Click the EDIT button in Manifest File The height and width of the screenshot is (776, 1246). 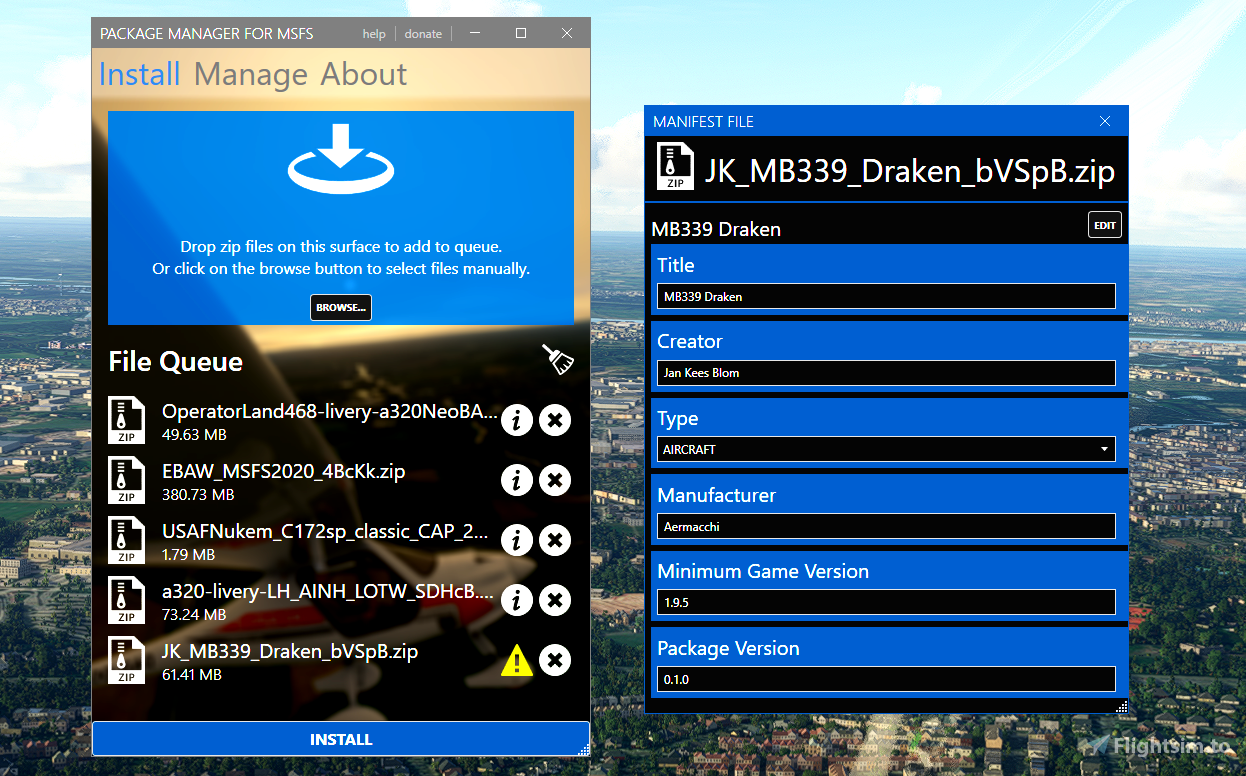click(1105, 225)
